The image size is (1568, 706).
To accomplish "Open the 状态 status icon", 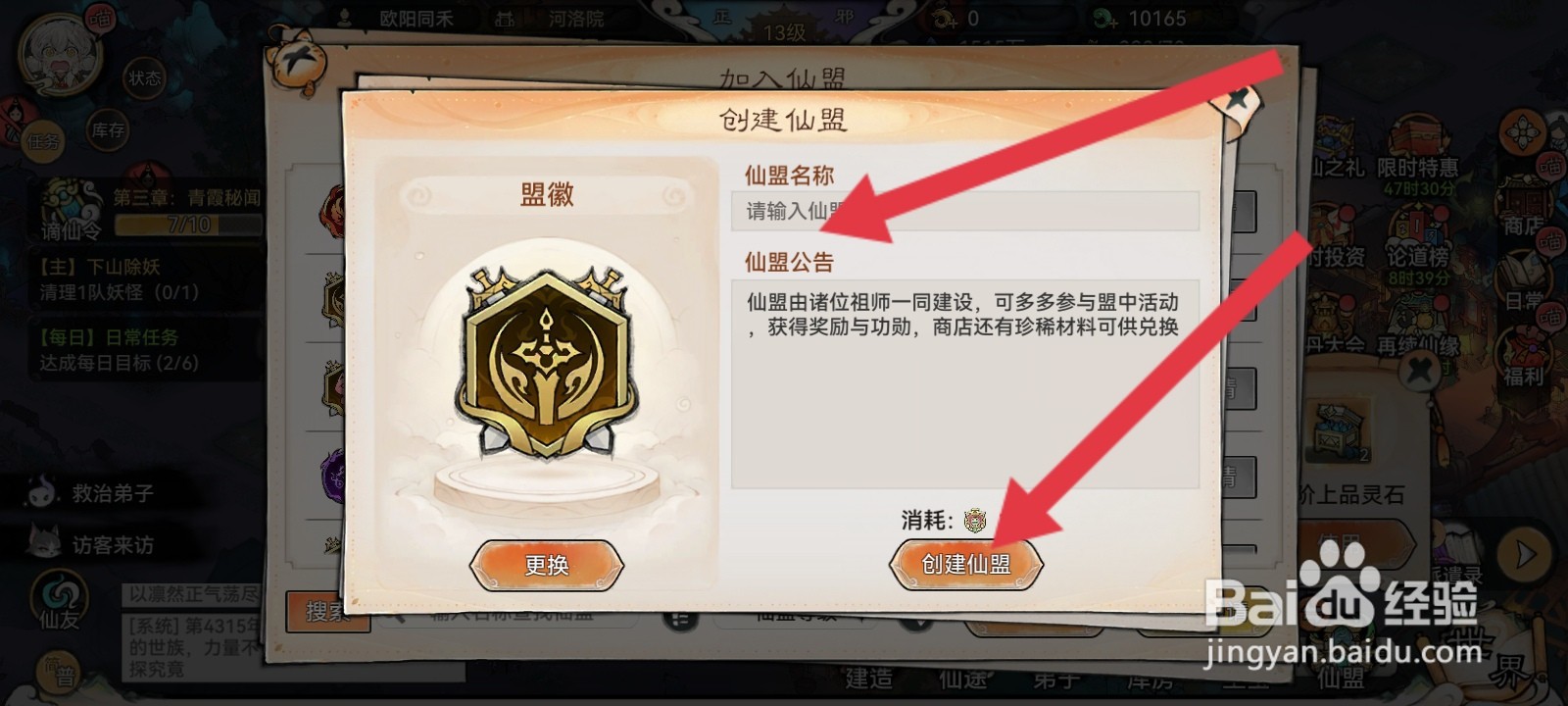I will 145,77.
